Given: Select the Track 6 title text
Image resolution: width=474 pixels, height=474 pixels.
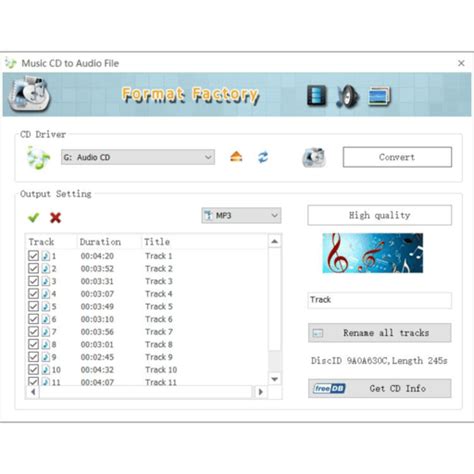Looking at the screenshot, I should 159,319.
